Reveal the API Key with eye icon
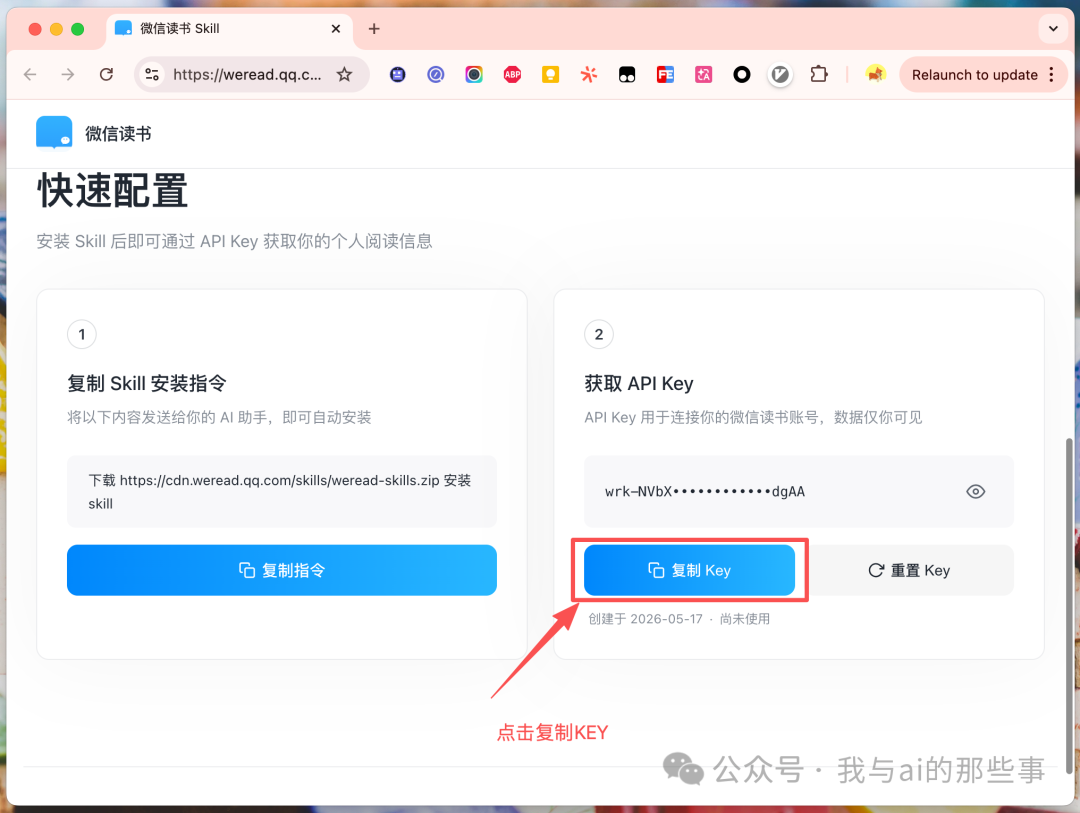The width and height of the screenshot is (1080, 813). point(975,491)
